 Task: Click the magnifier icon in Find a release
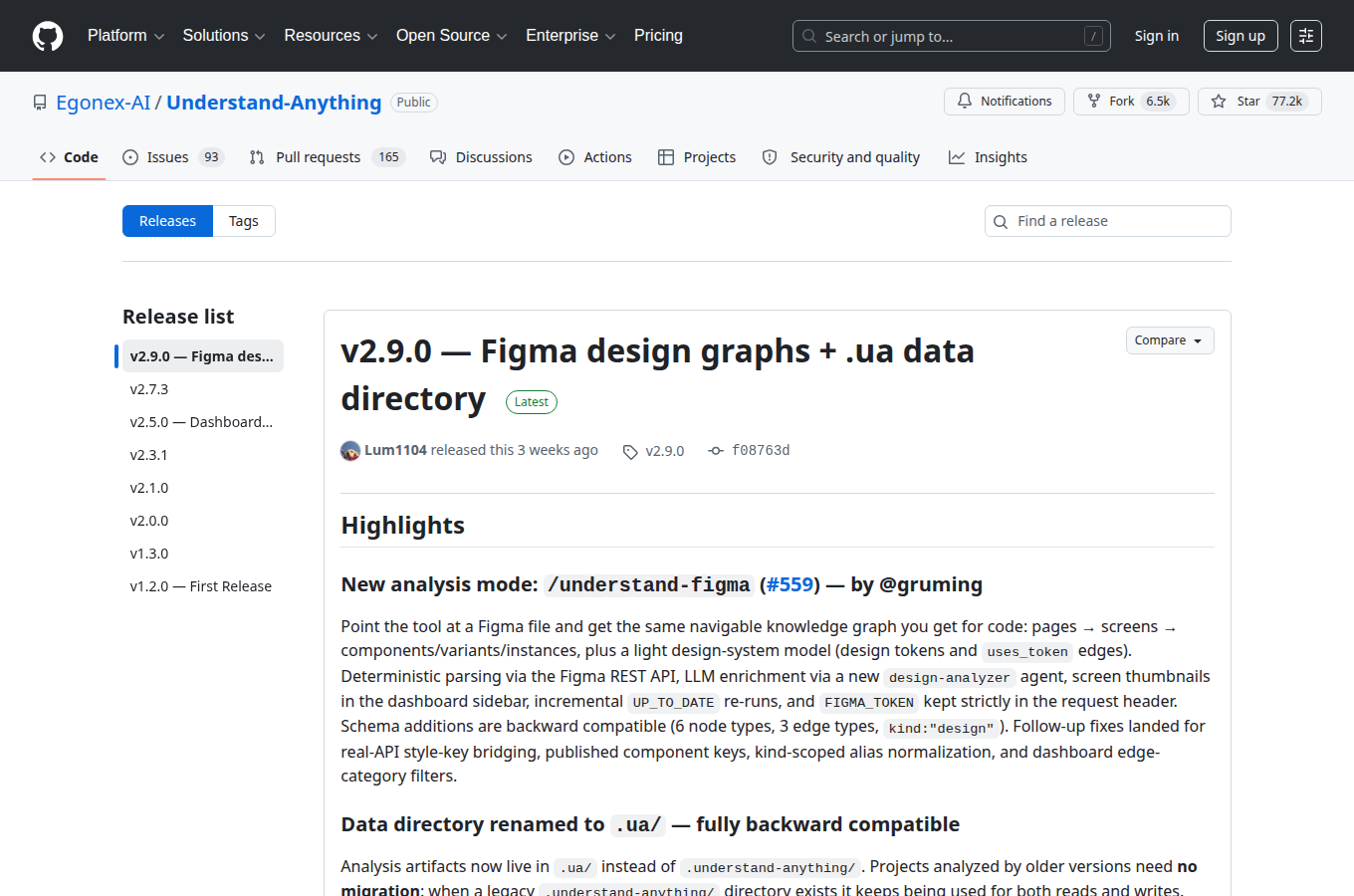1001,222
